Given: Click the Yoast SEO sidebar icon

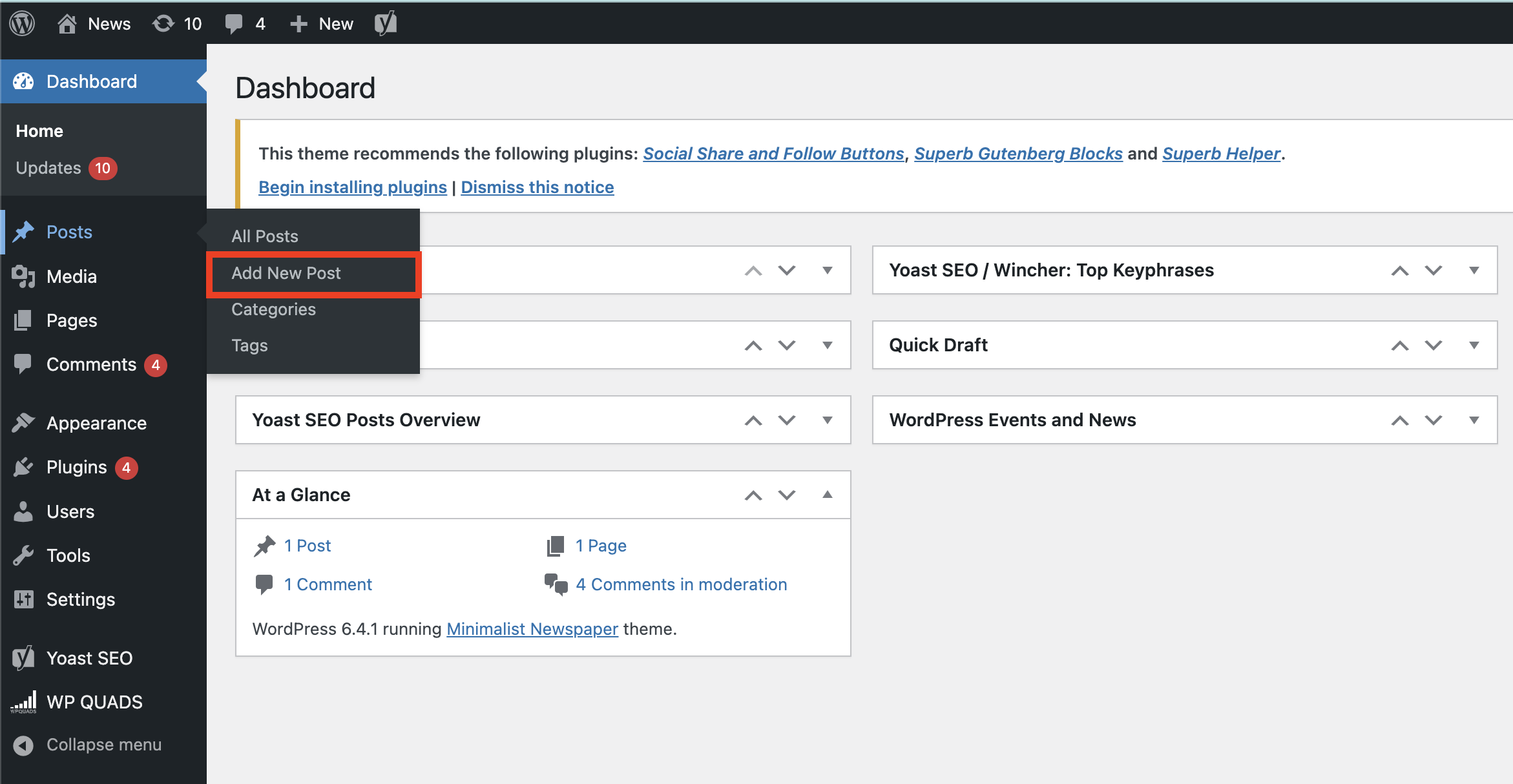Looking at the screenshot, I should 23,658.
